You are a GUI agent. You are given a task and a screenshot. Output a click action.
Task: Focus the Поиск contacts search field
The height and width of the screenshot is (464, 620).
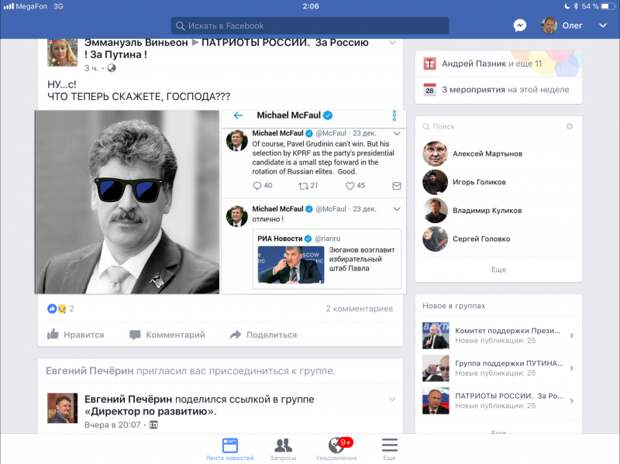point(492,126)
